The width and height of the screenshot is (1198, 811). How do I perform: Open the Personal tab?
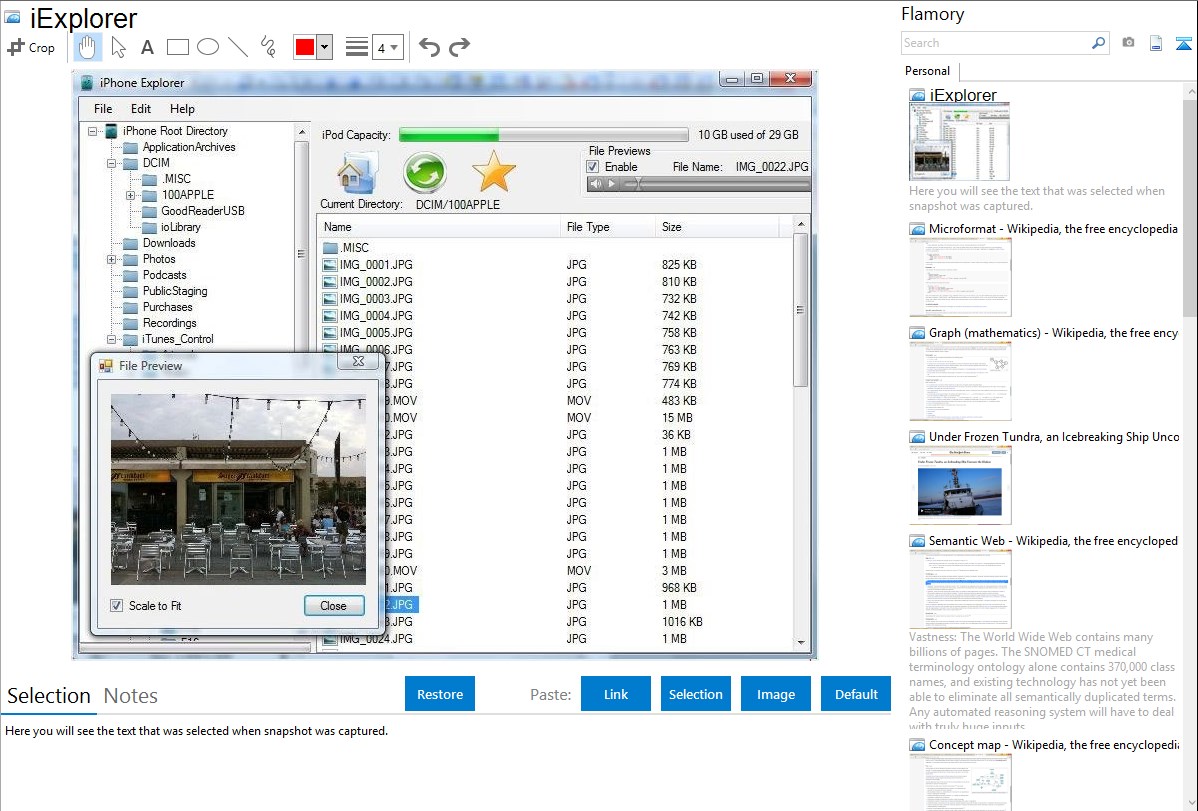(927, 71)
